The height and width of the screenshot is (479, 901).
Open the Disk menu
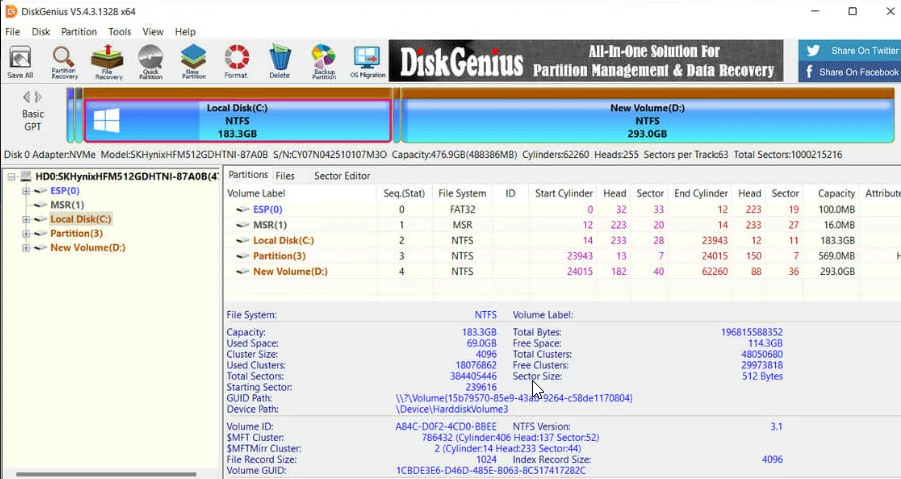[x=41, y=32]
